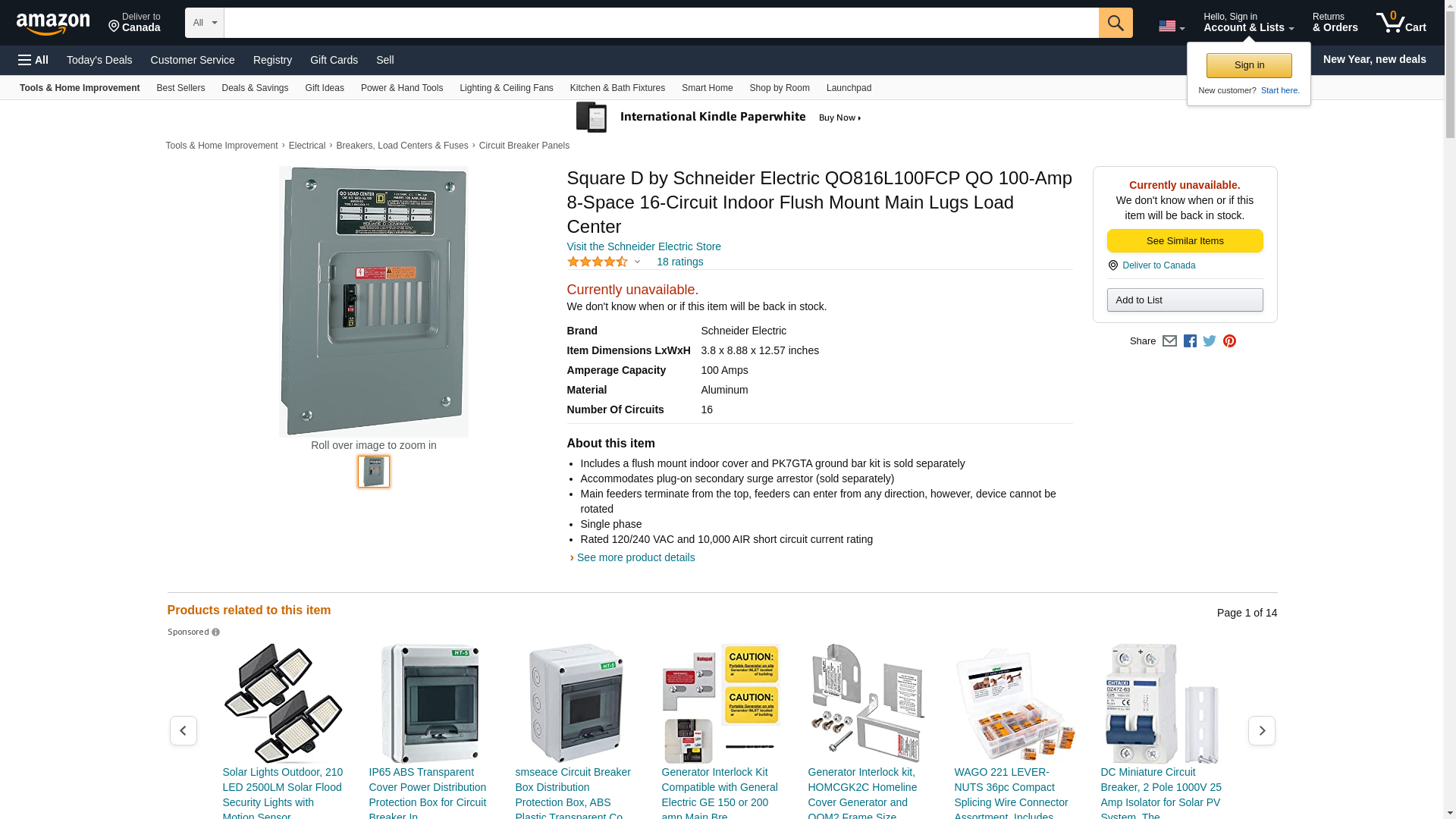Viewport: 1456px width, 819px height.
Task: Open the search category All dropdown
Action: (204, 23)
